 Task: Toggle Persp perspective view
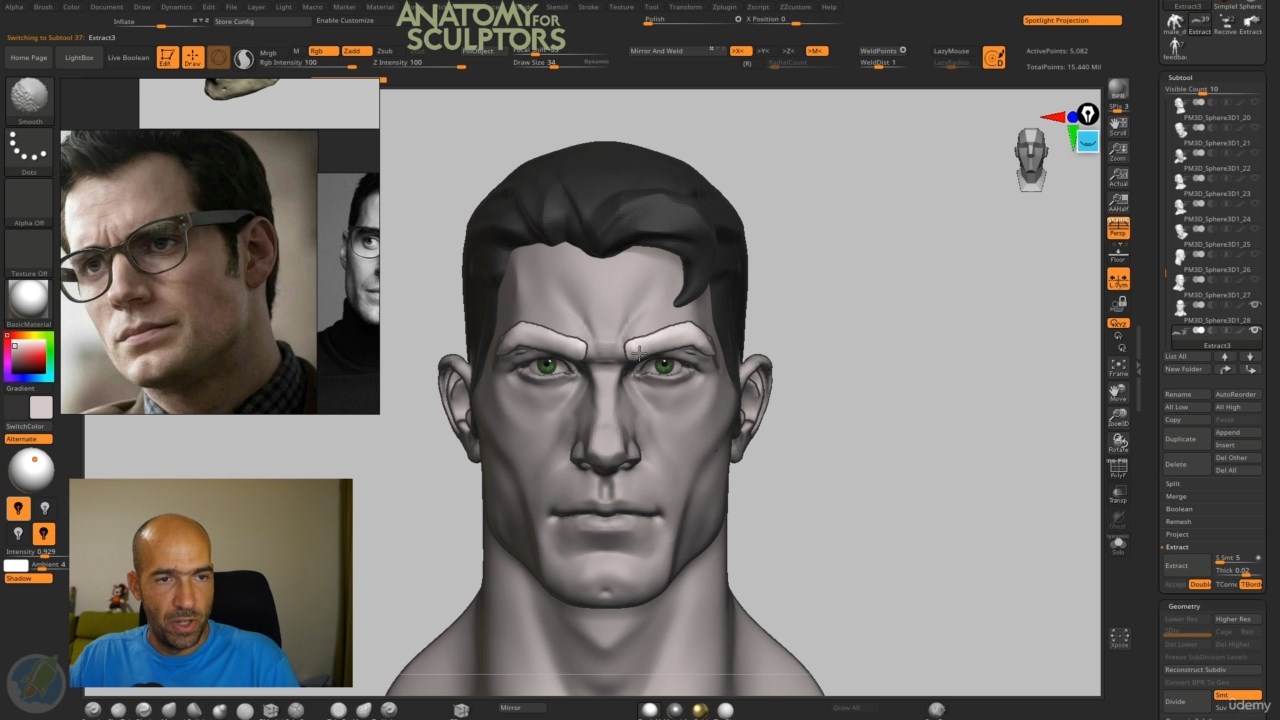[x=1118, y=229]
